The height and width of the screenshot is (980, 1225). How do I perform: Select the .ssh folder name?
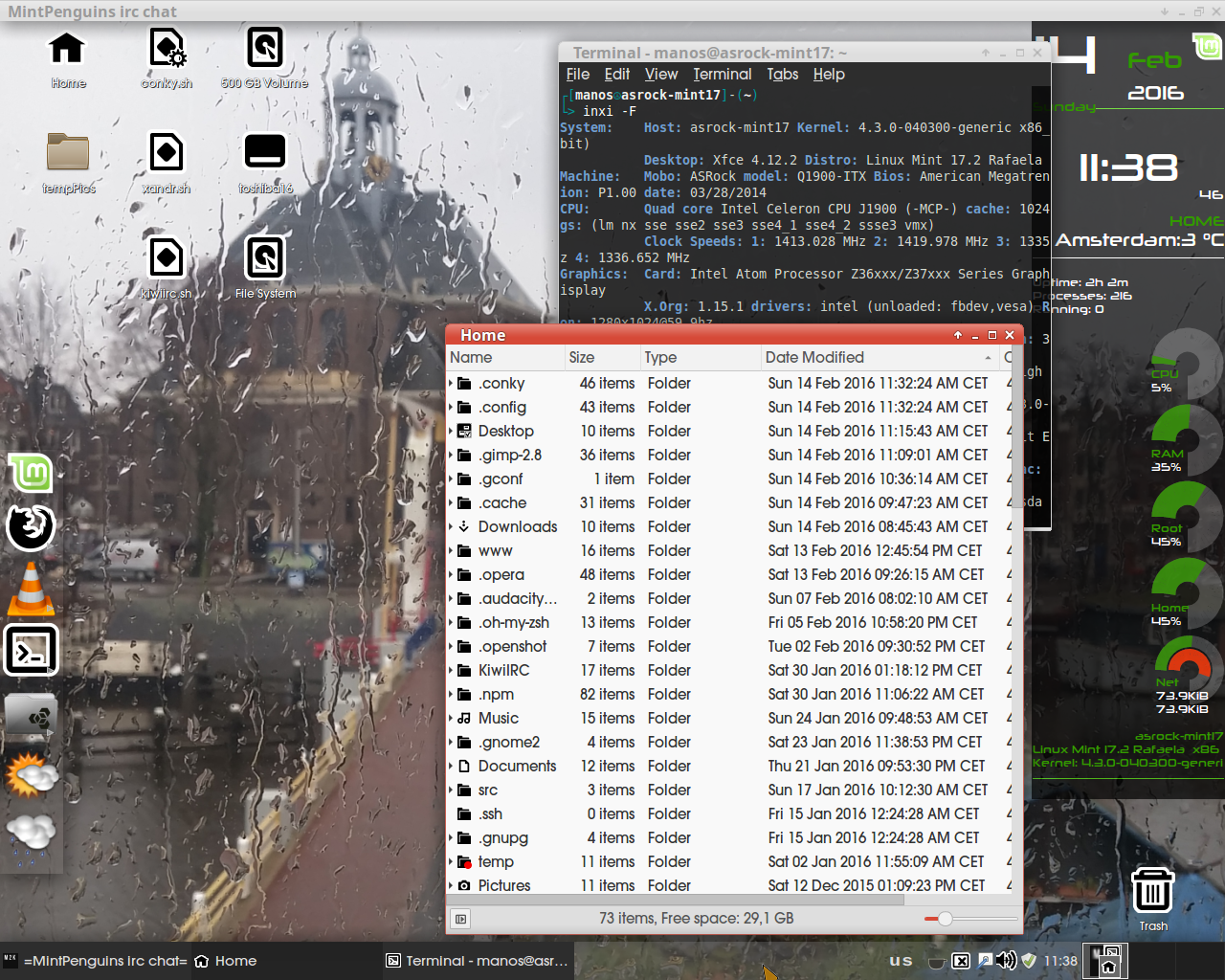tap(490, 813)
